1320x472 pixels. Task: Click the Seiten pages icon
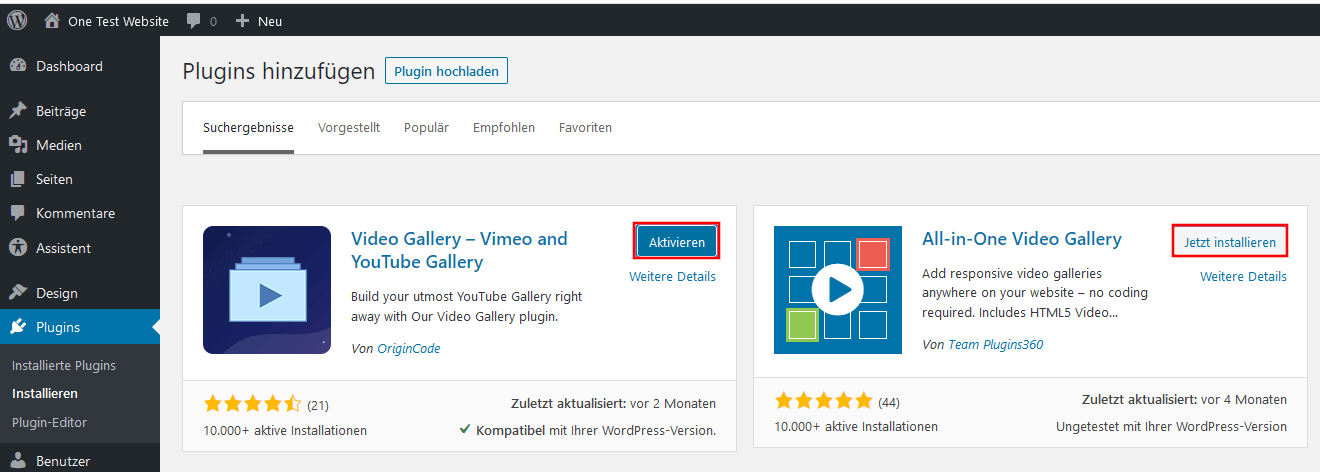click(x=17, y=179)
